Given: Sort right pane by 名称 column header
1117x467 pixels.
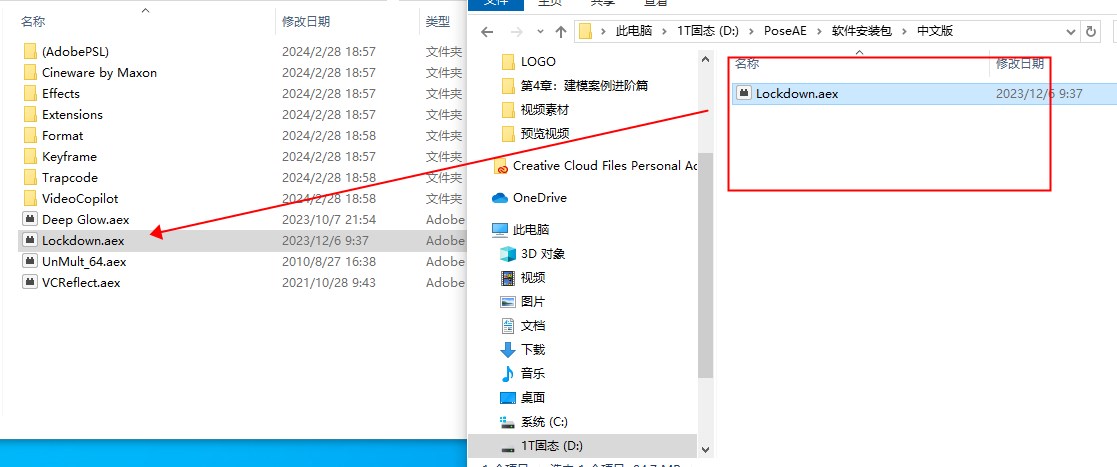Looking at the screenshot, I should 747,64.
